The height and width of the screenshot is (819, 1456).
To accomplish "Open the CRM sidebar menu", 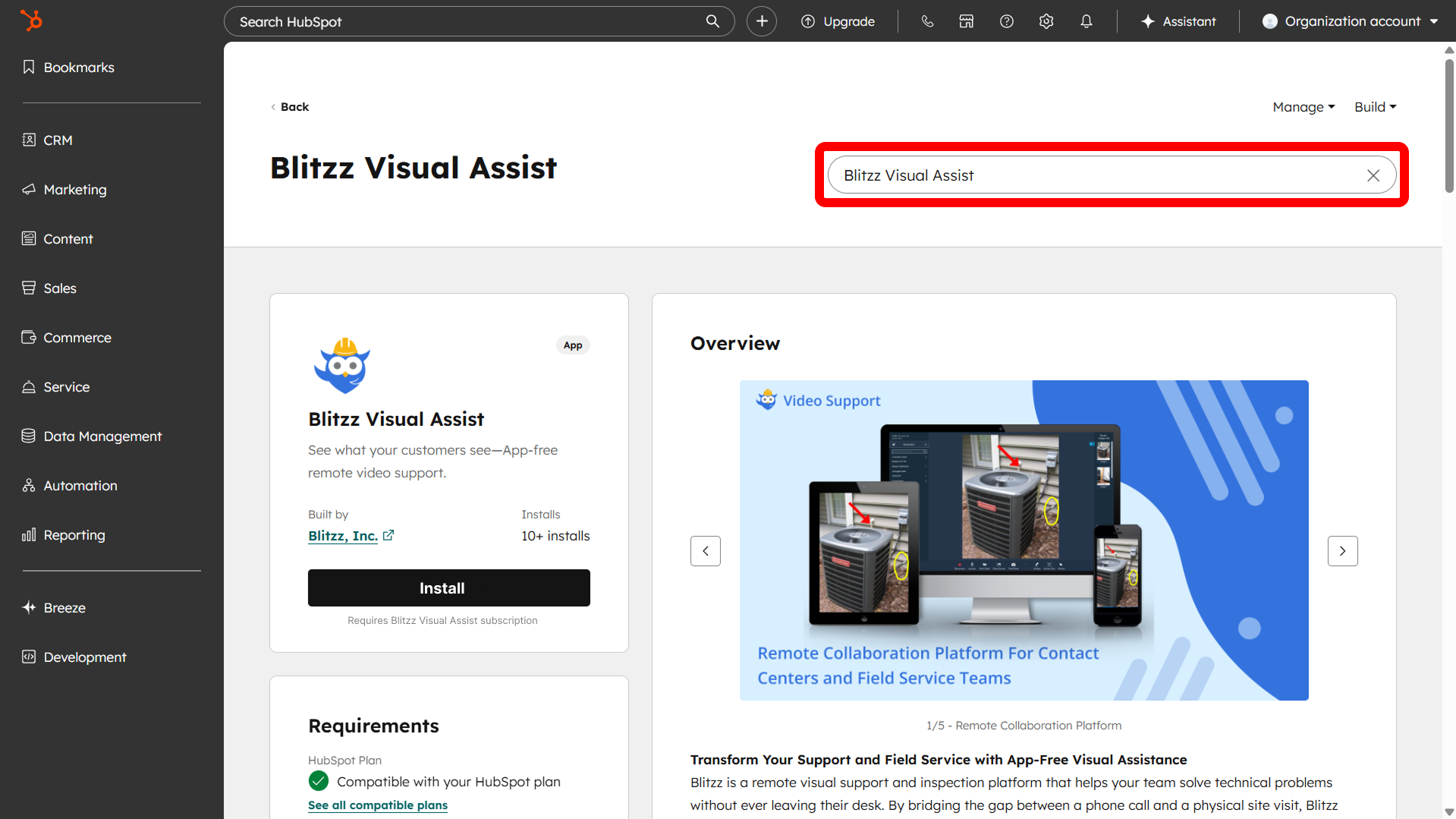I will (58, 140).
